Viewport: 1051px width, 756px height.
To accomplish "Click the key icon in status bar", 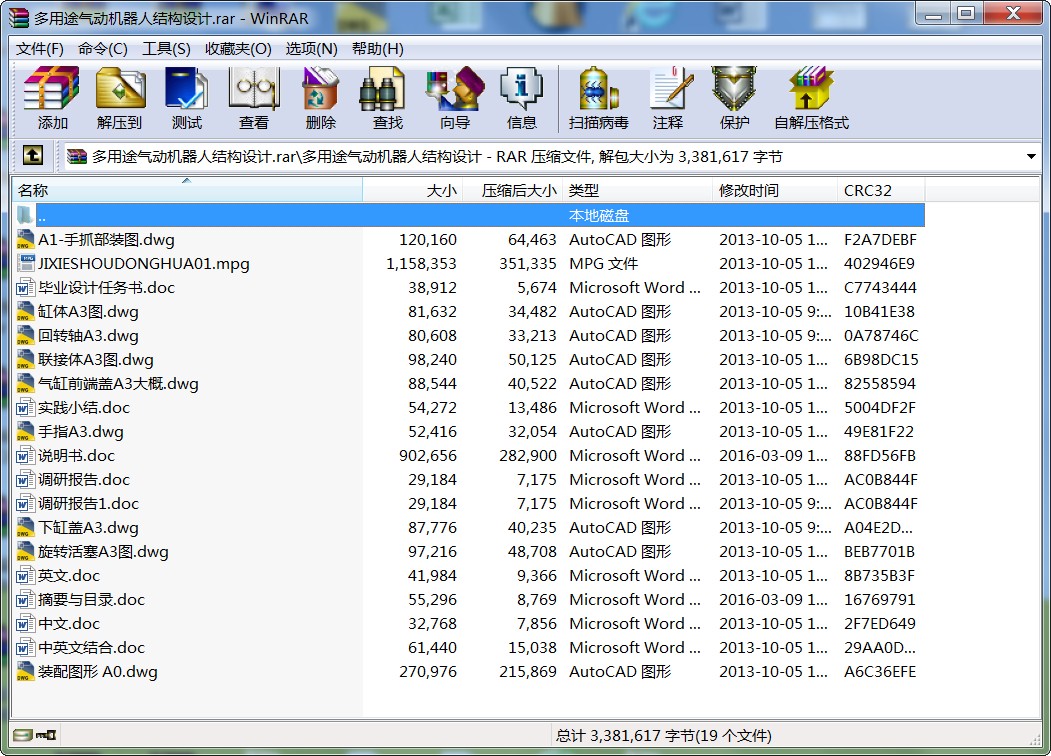I will point(46,735).
